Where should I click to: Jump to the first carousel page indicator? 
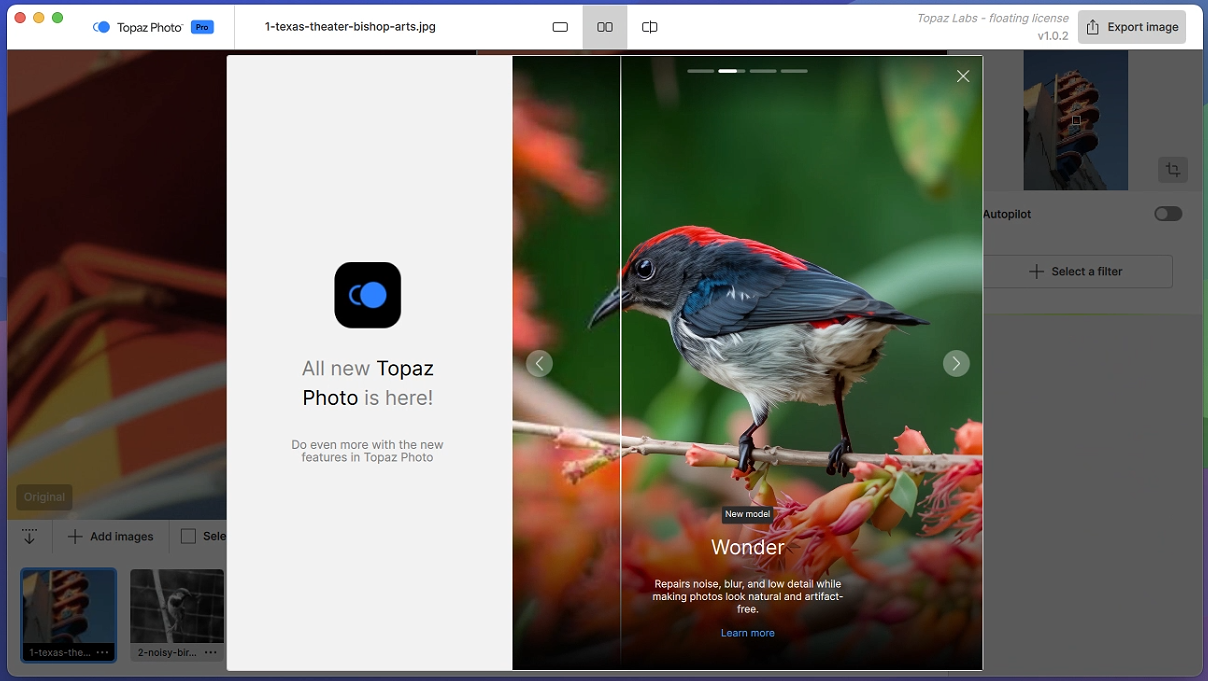point(700,71)
